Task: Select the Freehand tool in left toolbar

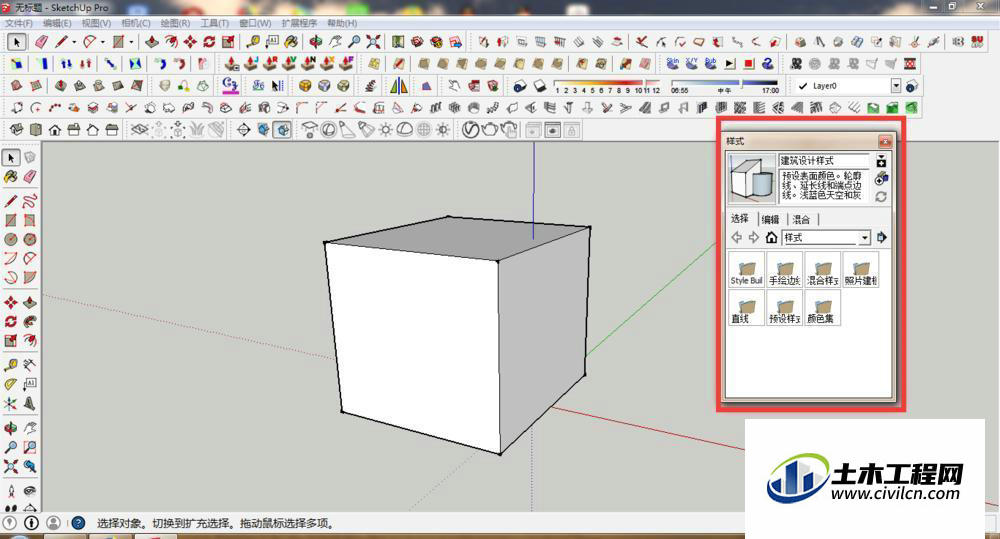Action: (30, 202)
